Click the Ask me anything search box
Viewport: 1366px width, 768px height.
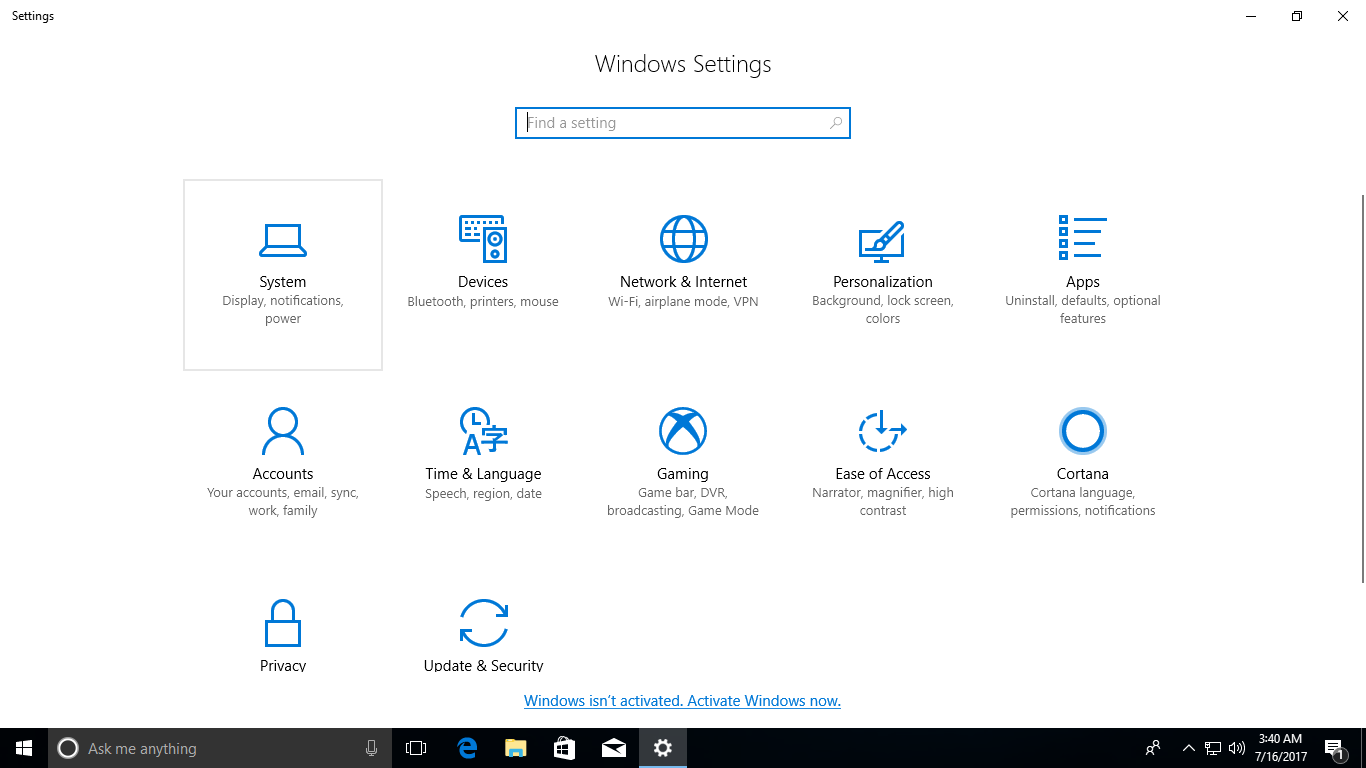[x=218, y=748]
